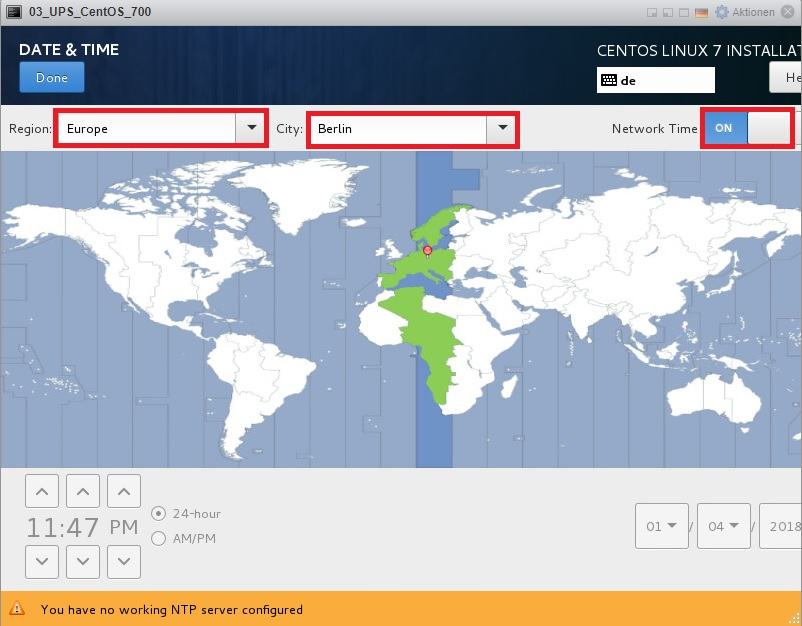Decrease the minutes with down arrow
The image size is (802, 626).
pos(83,561)
